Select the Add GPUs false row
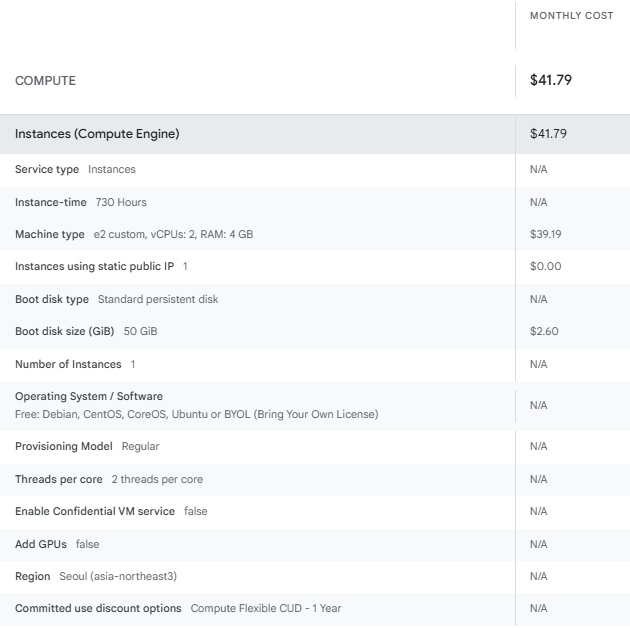Viewport: 630px width, 628px height. click(315, 544)
